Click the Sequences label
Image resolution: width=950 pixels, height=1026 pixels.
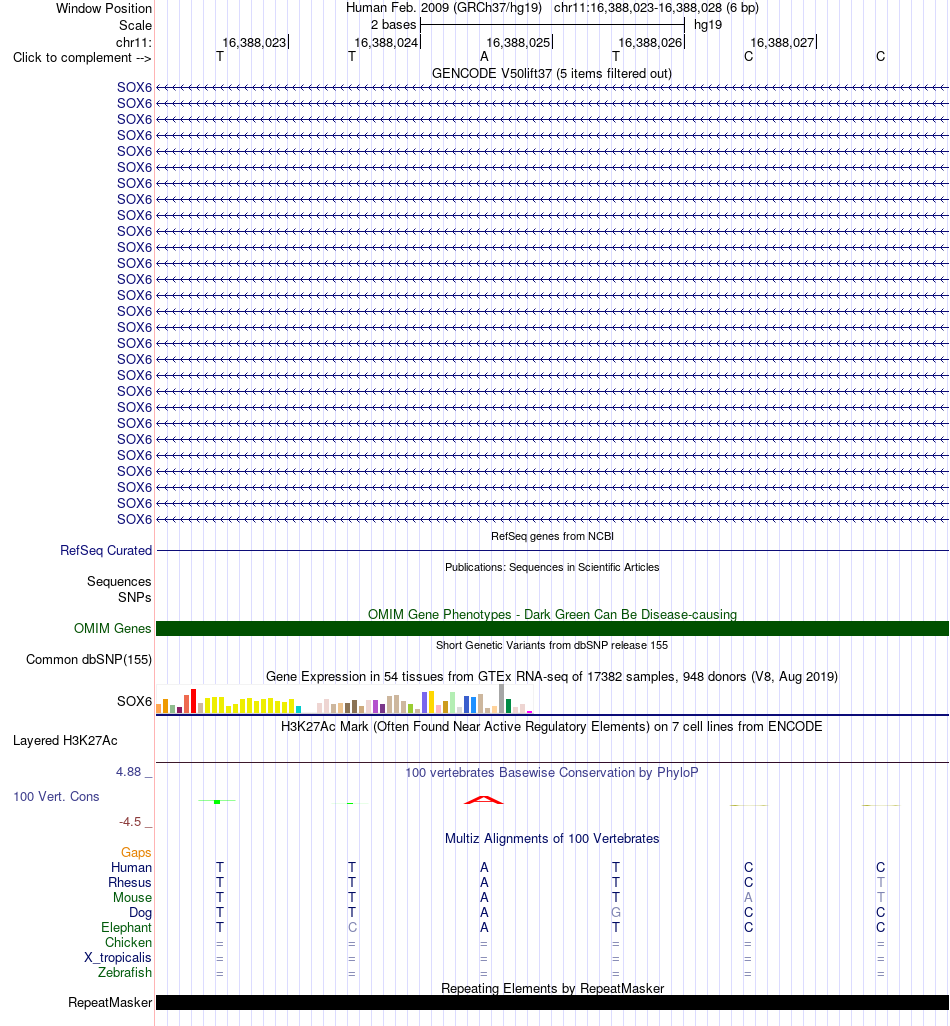[119, 581]
